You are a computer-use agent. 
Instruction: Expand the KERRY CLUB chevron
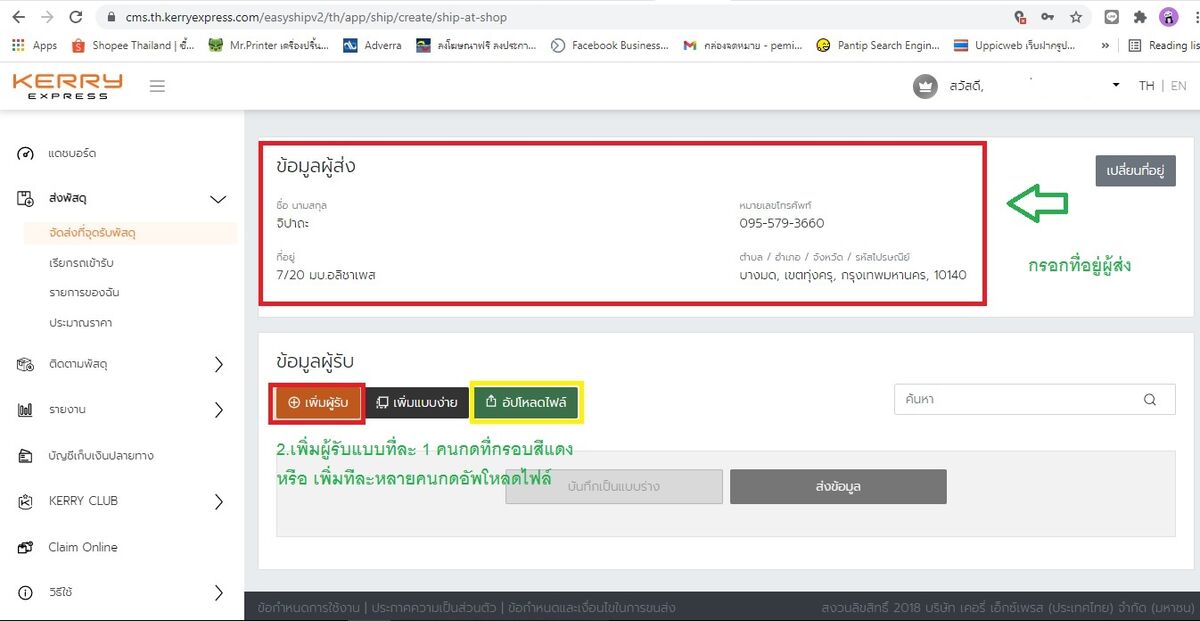click(x=219, y=502)
